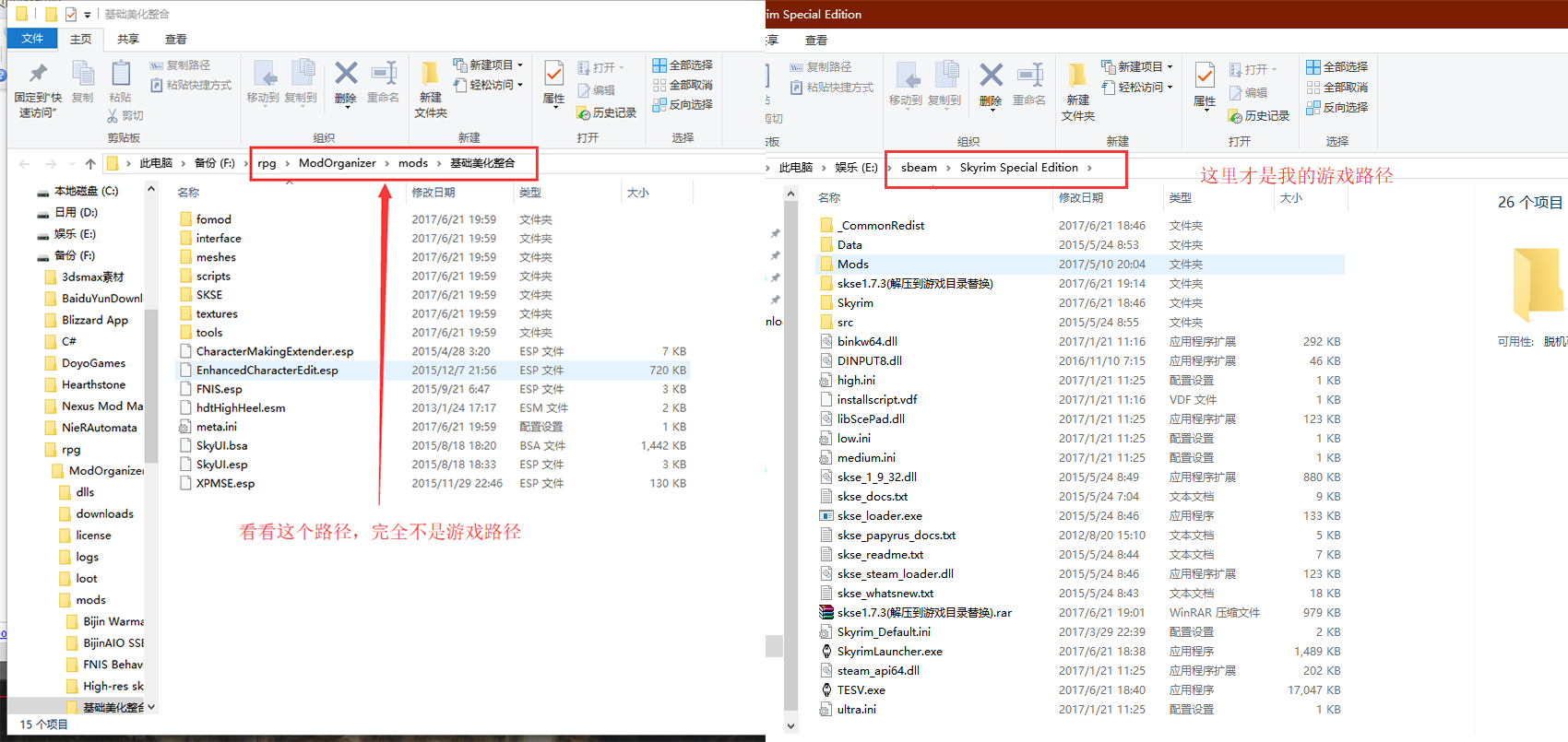Click the Up arrow button in left window
This screenshot has width=1568, height=742.
[x=90, y=163]
